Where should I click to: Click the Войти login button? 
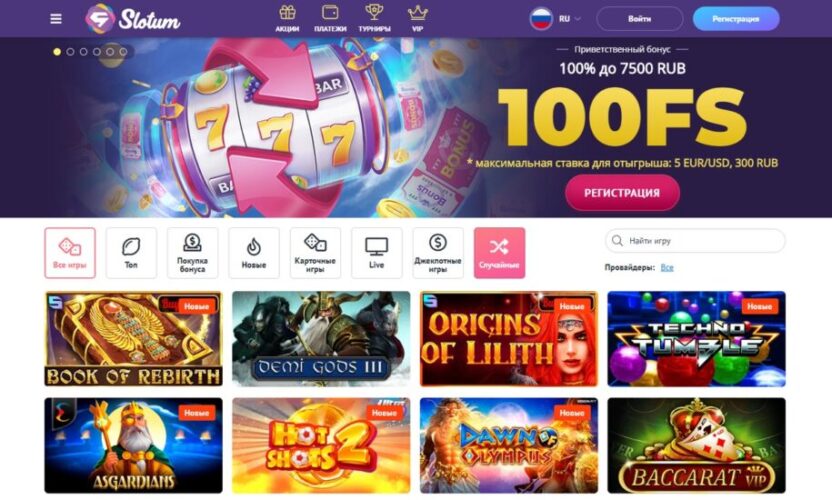pyautogui.click(x=639, y=19)
